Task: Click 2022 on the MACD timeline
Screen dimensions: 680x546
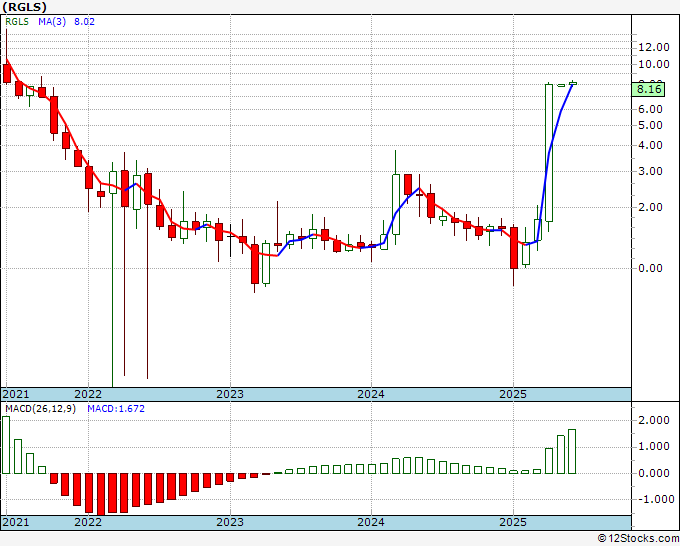Action: pyautogui.click(x=88, y=522)
